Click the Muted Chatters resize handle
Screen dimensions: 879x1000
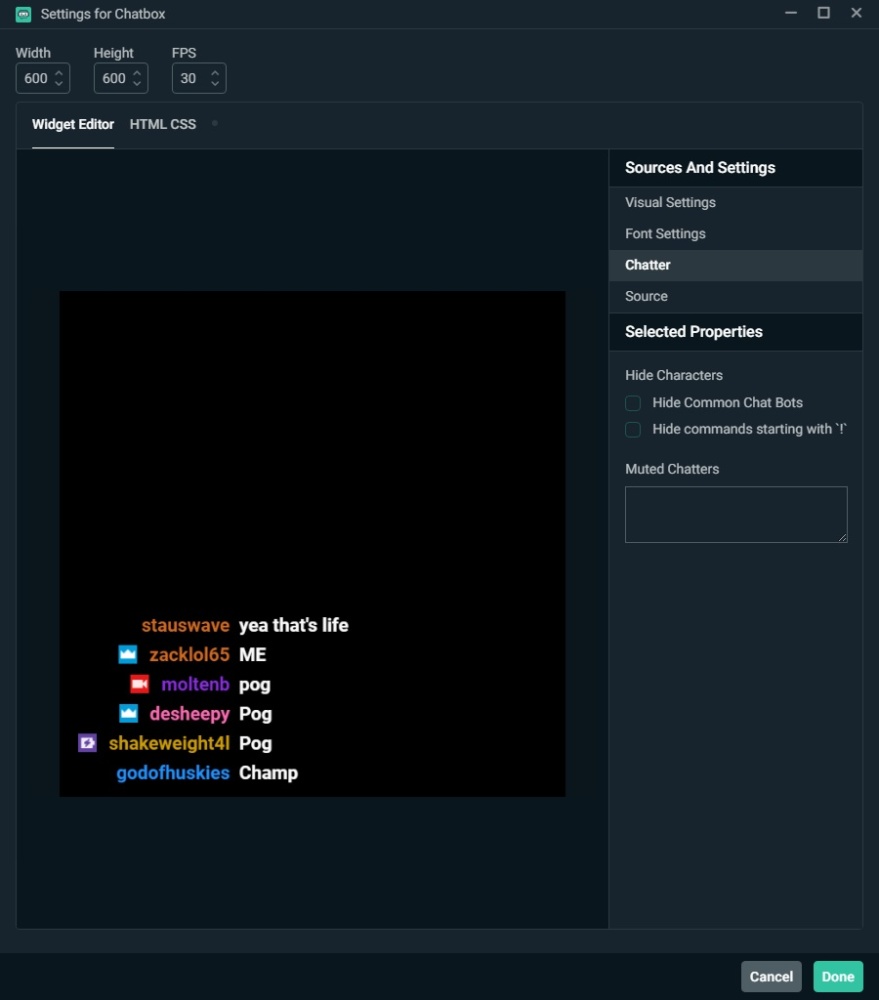point(842,537)
